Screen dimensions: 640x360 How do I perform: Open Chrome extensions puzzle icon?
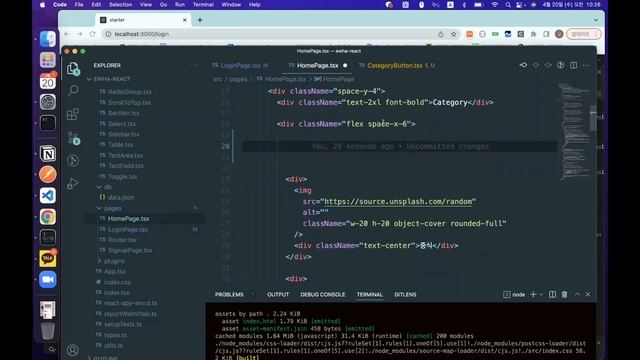click(533, 34)
